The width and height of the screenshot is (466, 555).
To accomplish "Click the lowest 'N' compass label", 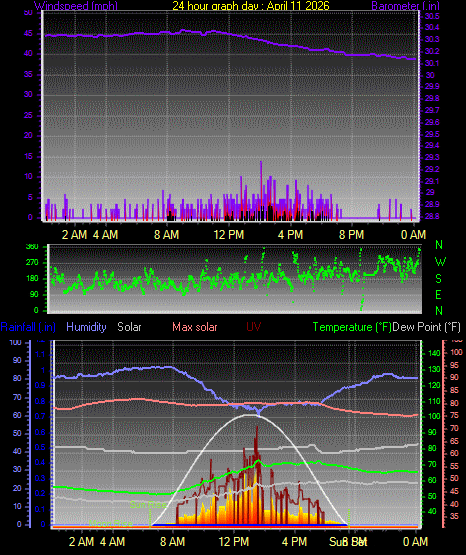I will (439, 311).
